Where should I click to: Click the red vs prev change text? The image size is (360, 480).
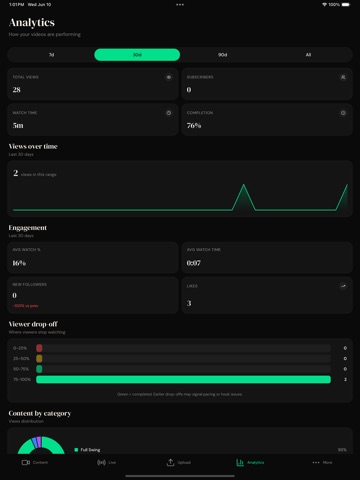pos(25,306)
